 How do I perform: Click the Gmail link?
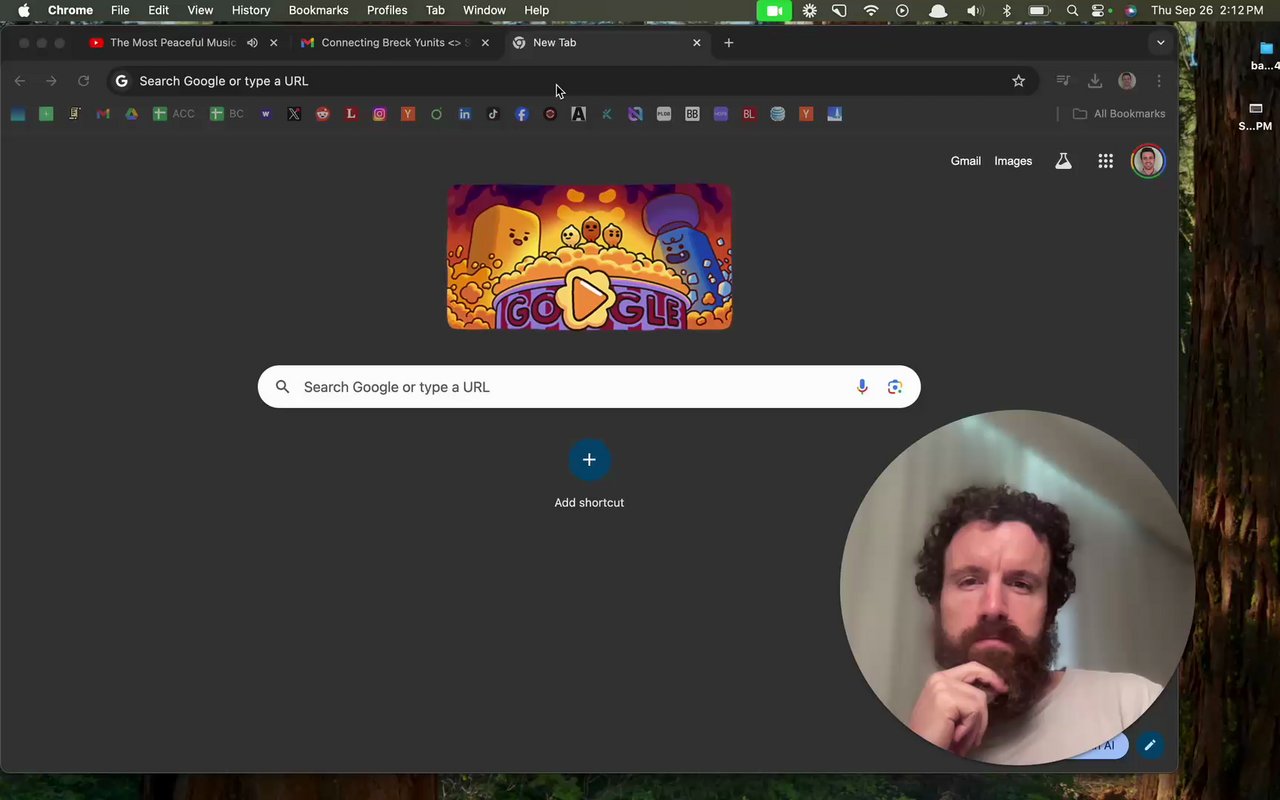pos(966,161)
